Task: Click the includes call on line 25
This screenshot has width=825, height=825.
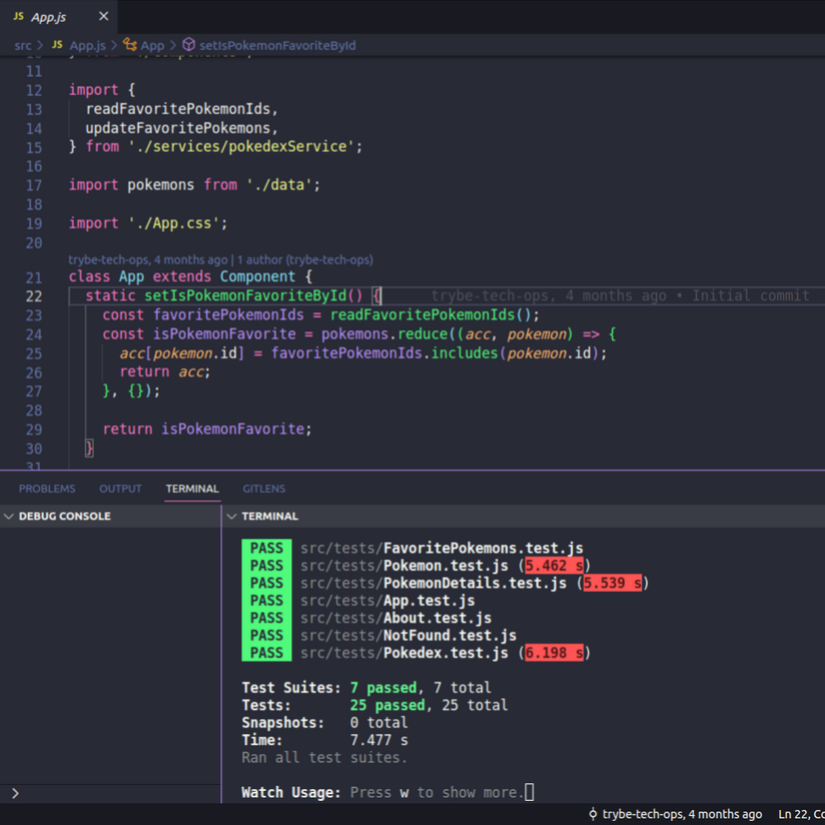Action: [x=464, y=353]
